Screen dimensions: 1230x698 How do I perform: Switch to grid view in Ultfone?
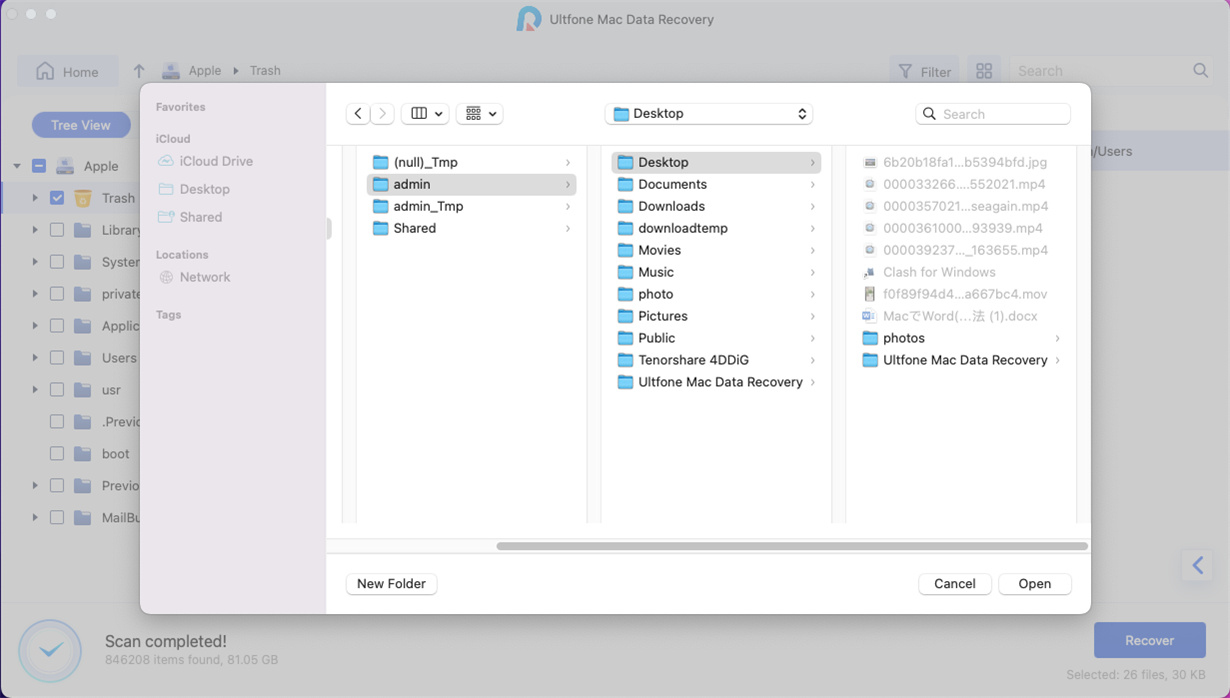pos(984,71)
